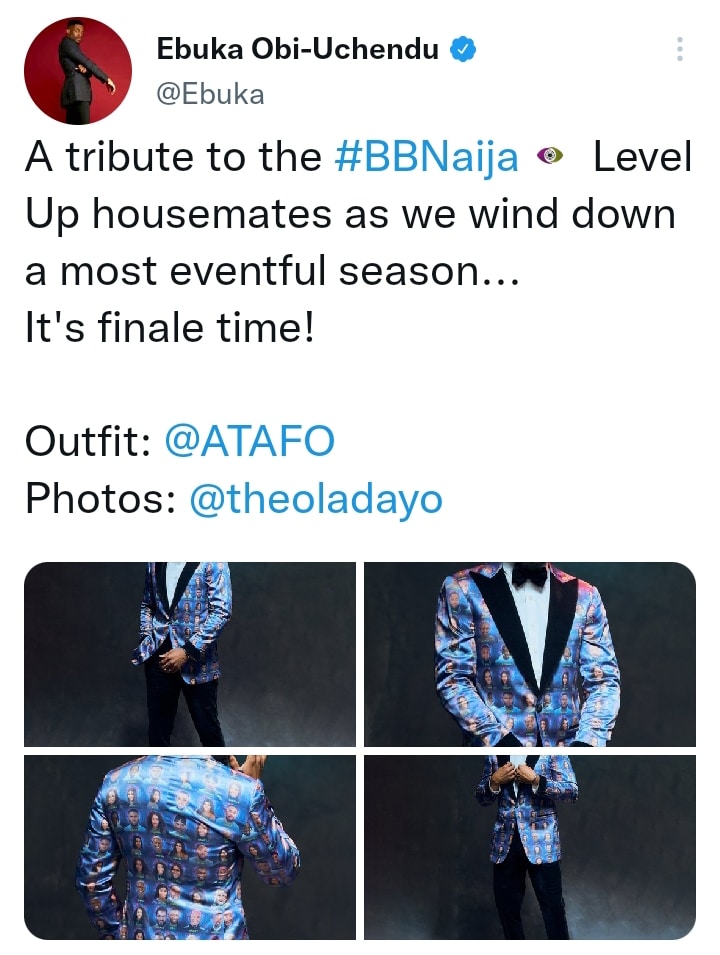Click the words "Level" after the eye emoji
Screen dimensions: 720x955
642,158
